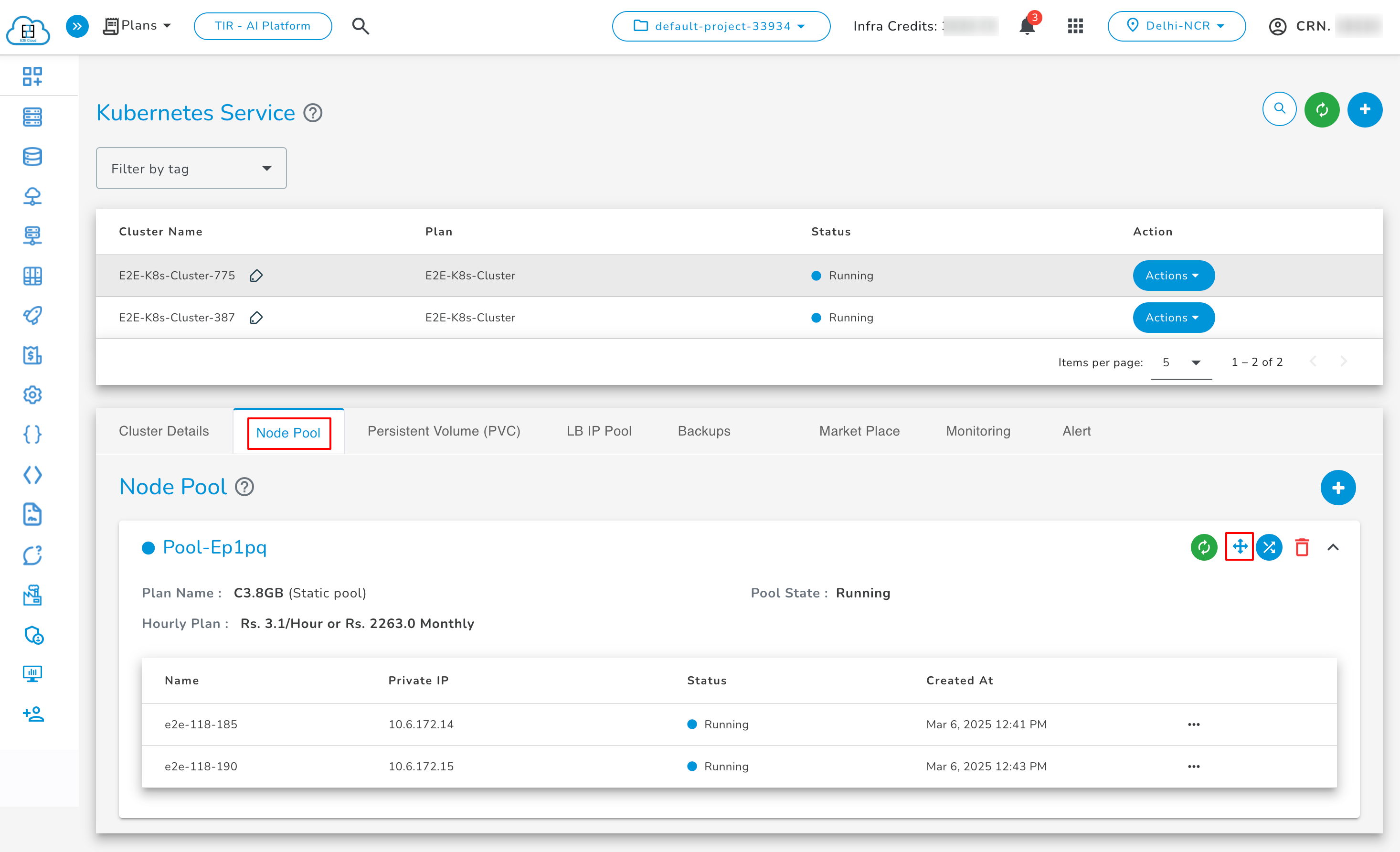The height and width of the screenshot is (852, 1400).
Task: Open the LB IP Pool tab
Action: [599, 431]
